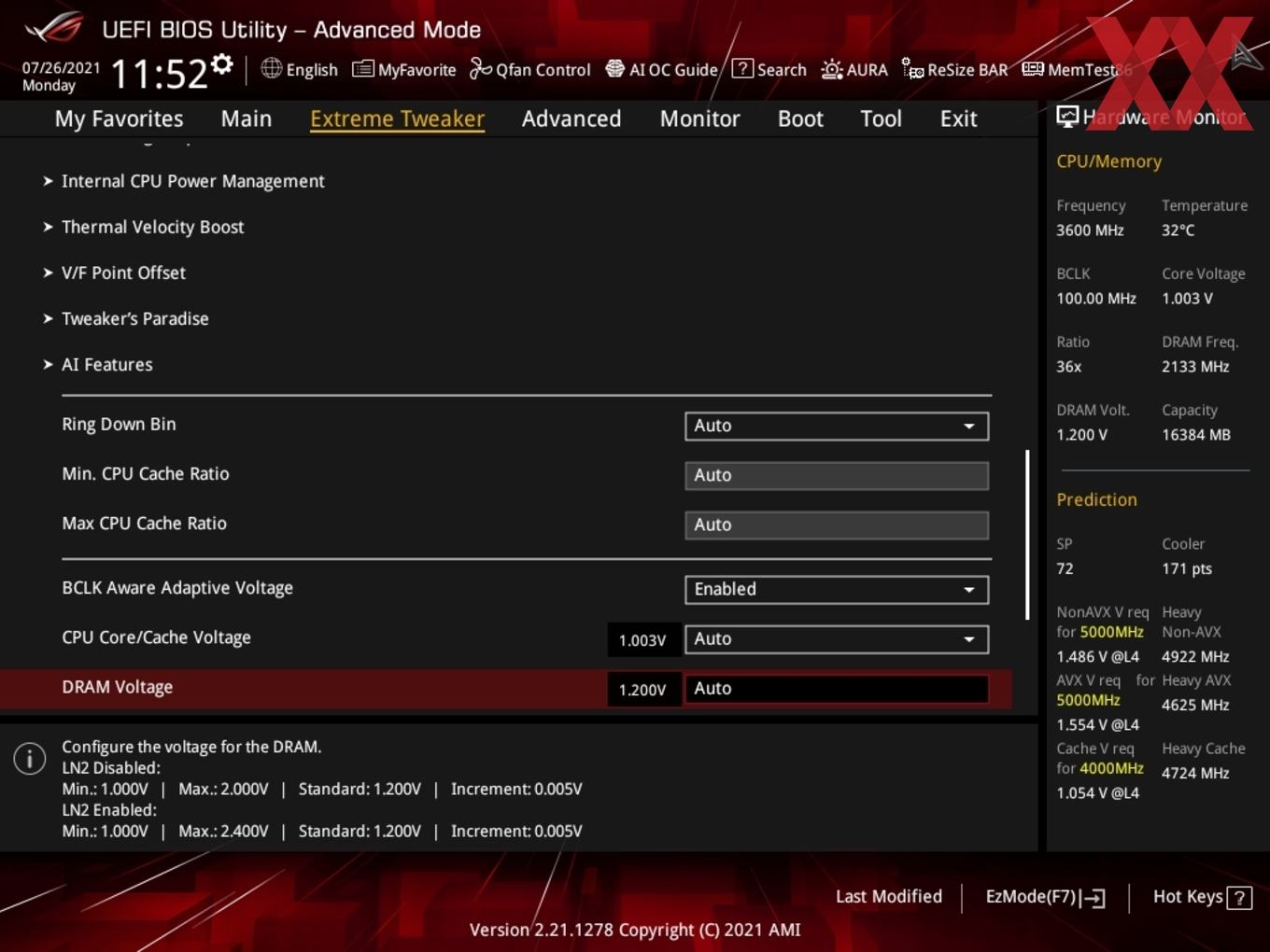Select CPU Core/Cache Voltage label
This screenshot has height=952, width=1270.
click(156, 637)
